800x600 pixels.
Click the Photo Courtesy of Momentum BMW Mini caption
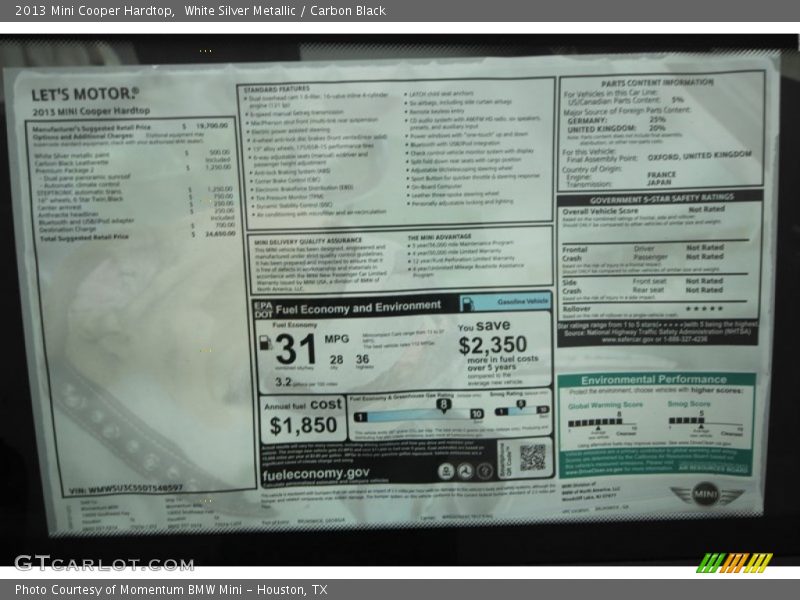[x=171, y=590]
